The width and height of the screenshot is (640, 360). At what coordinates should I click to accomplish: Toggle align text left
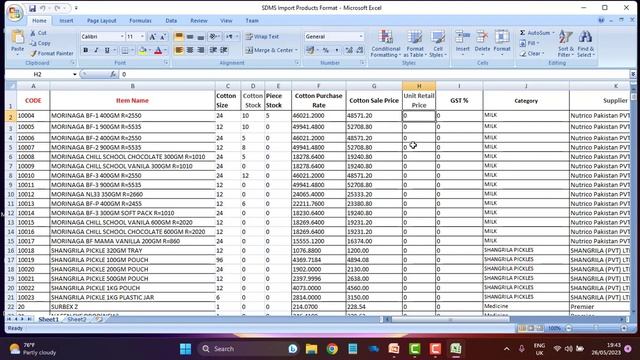(x=179, y=50)
